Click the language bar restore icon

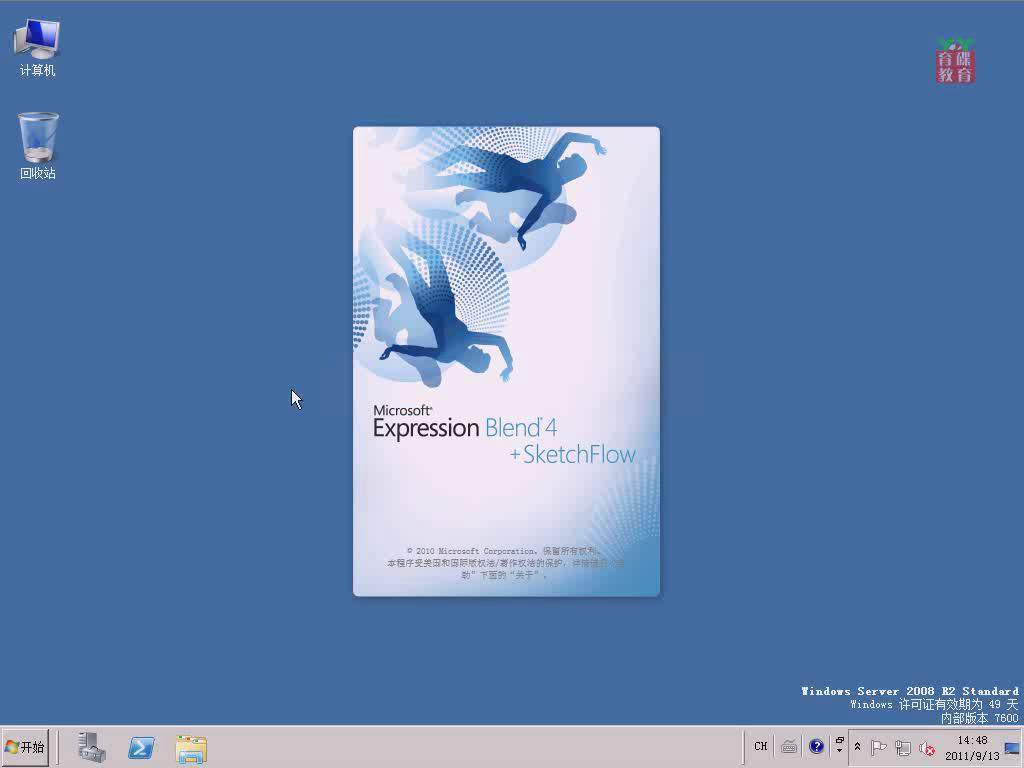pos(840,740)
